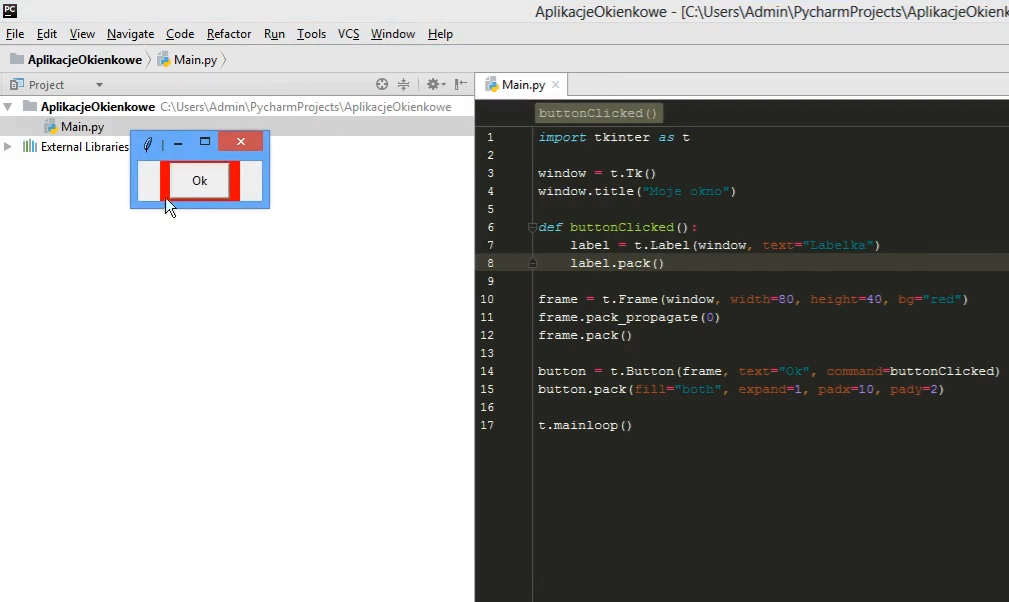Open the Run menu
This screenshot has height=602, width=1009.
pos(274,34)
